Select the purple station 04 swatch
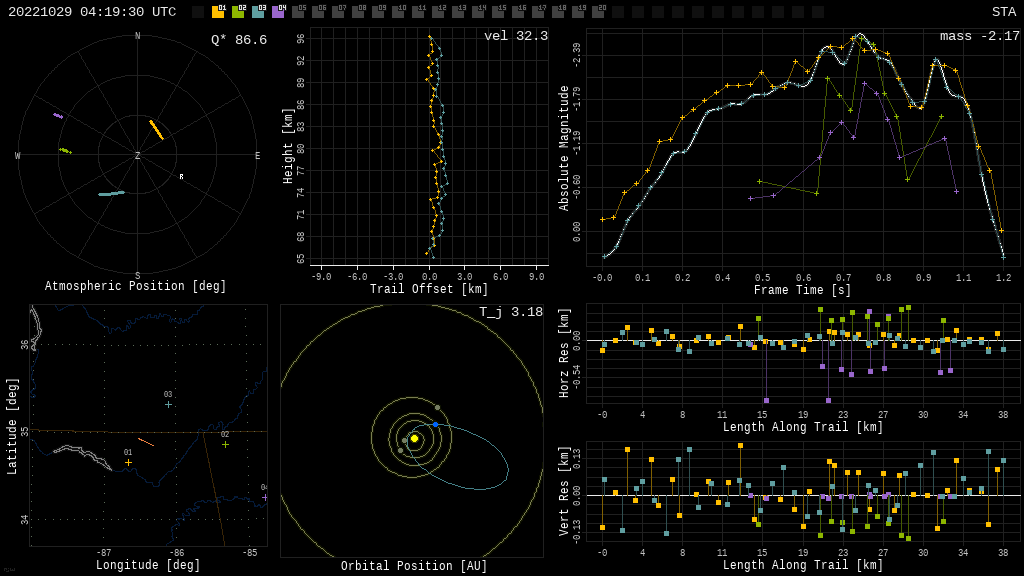 278,12
